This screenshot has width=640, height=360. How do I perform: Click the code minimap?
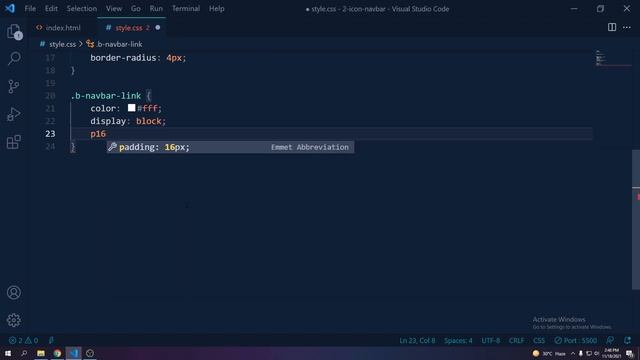pos(612,58)
